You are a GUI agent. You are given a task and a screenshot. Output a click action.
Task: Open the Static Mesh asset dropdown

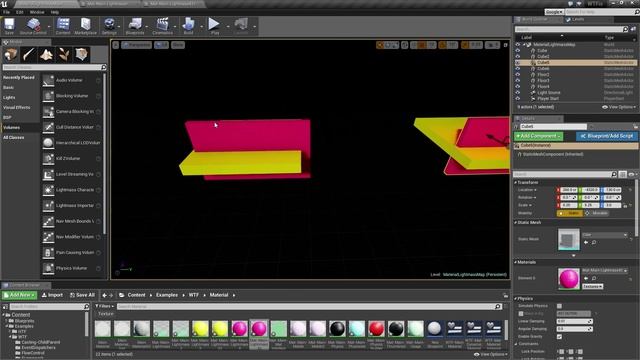(604, 235)
